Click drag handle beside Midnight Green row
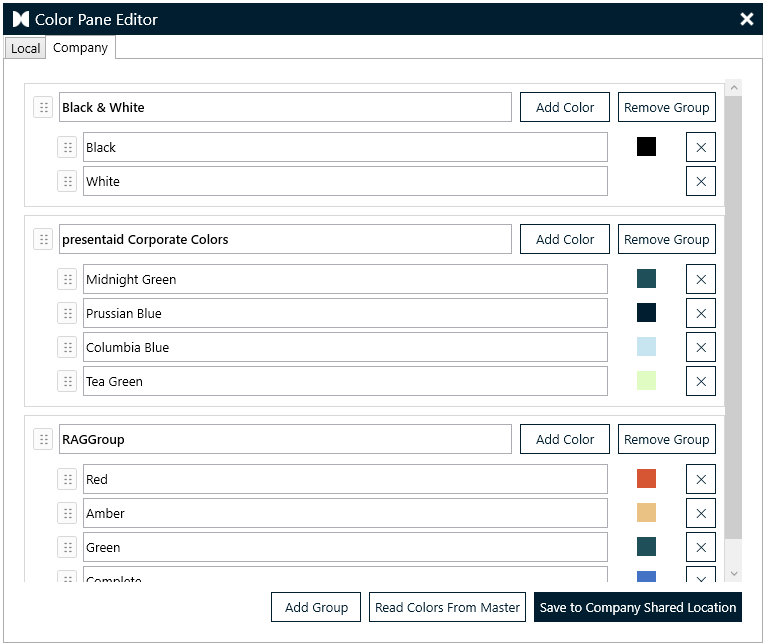 point(67,279)
